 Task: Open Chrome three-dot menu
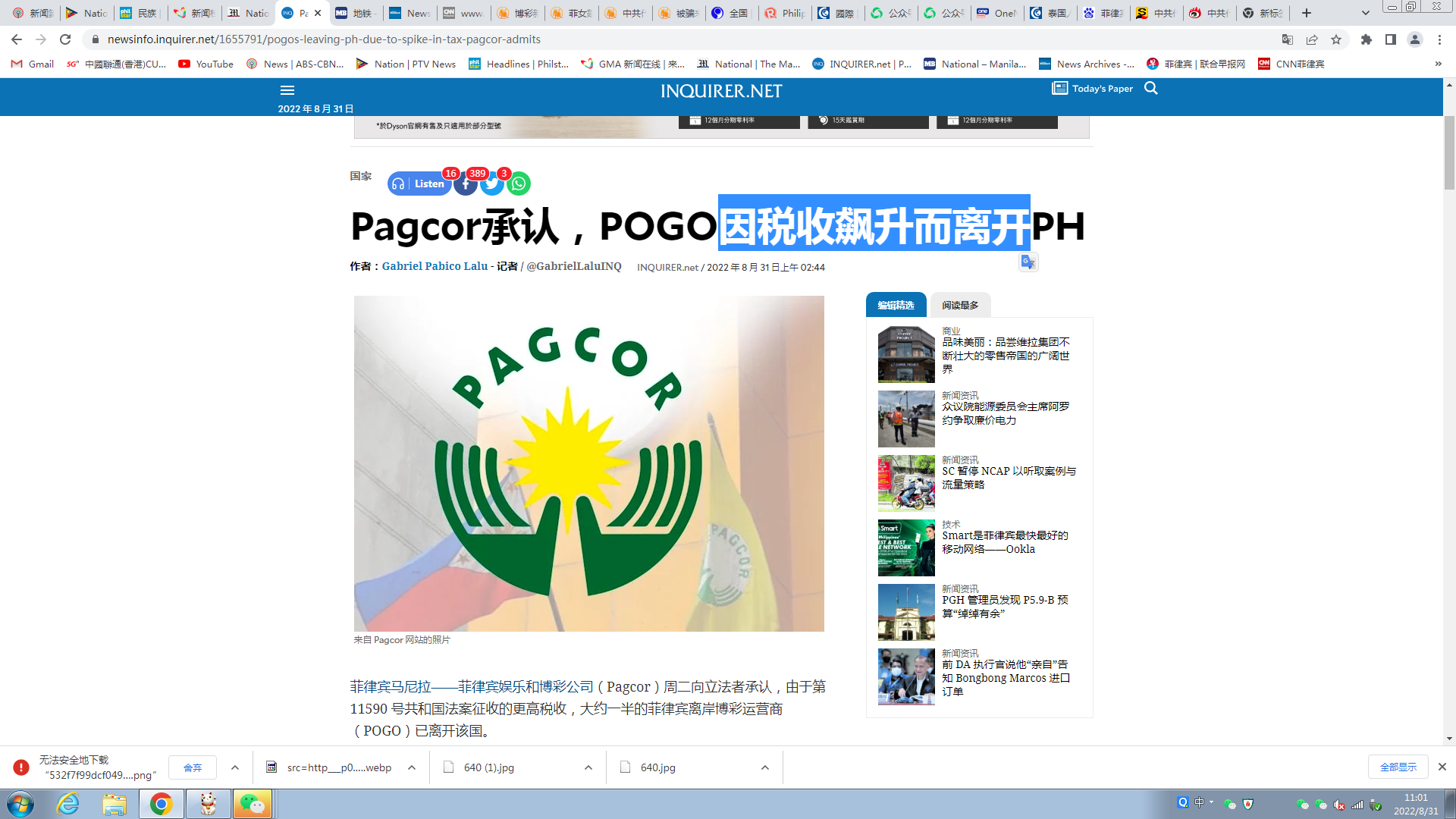tap(1439, 39)
